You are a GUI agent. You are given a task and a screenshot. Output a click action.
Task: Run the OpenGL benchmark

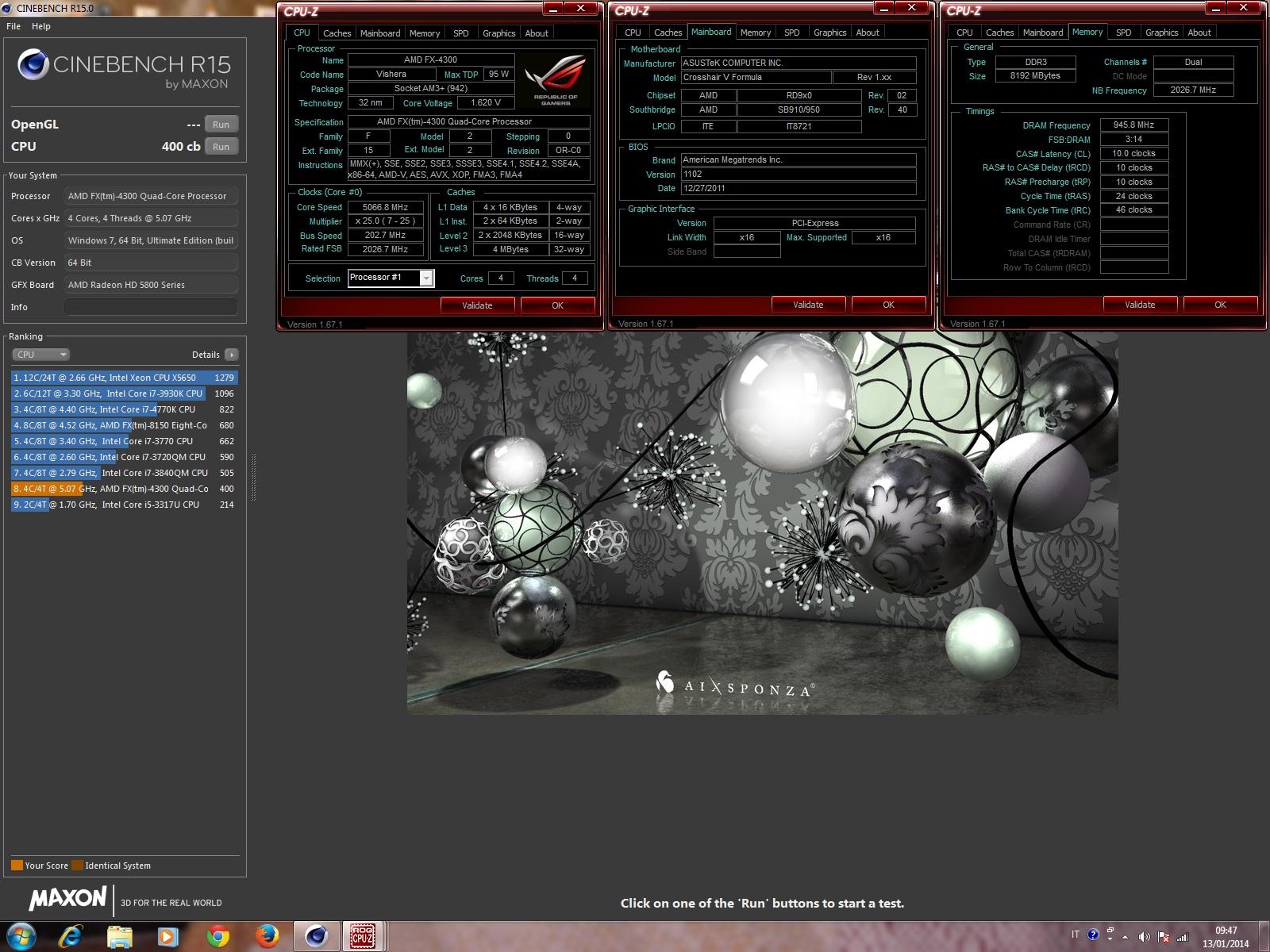pos(221,125)
